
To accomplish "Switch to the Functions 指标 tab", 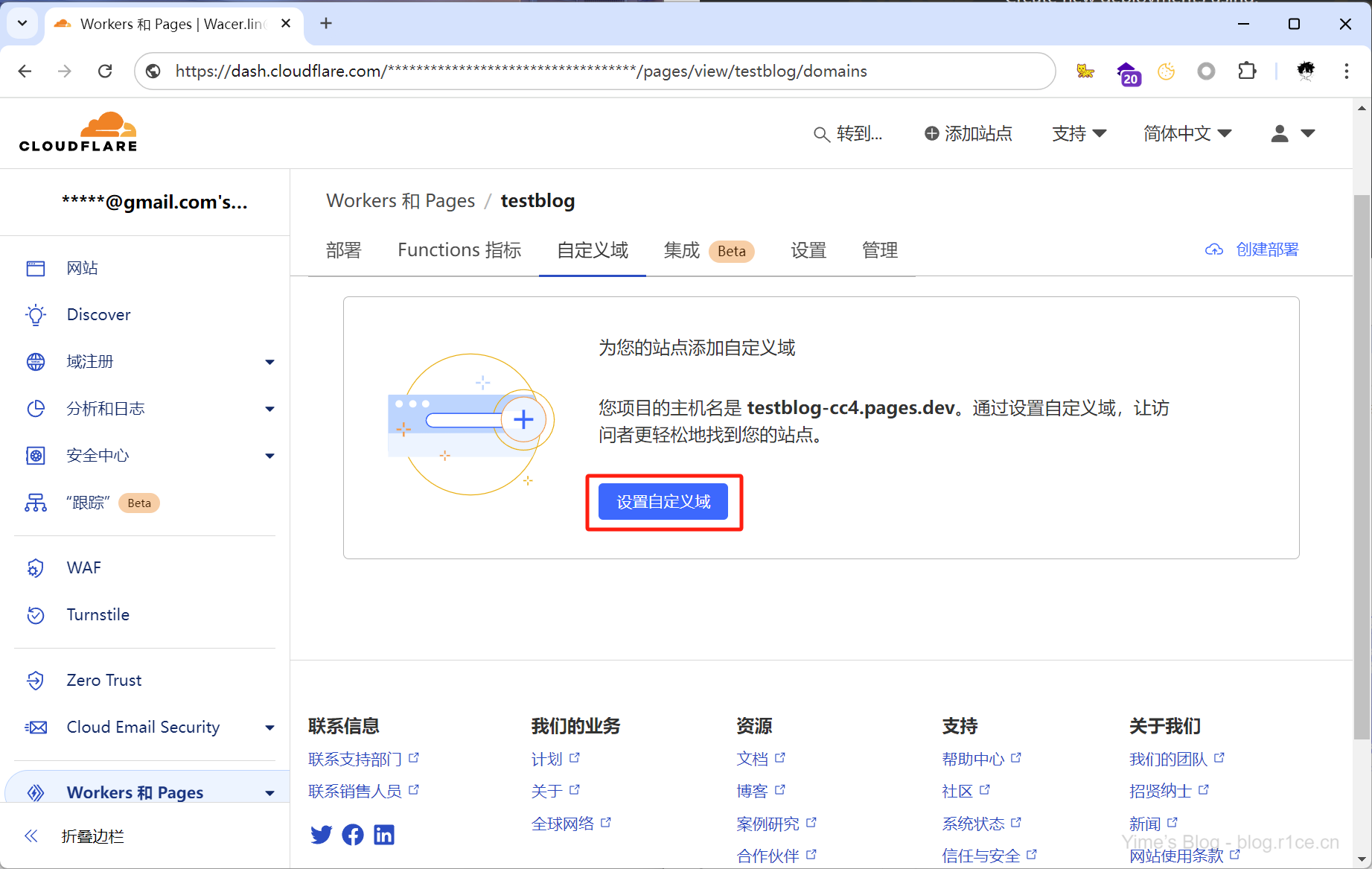I will click(x=459, y=250).
